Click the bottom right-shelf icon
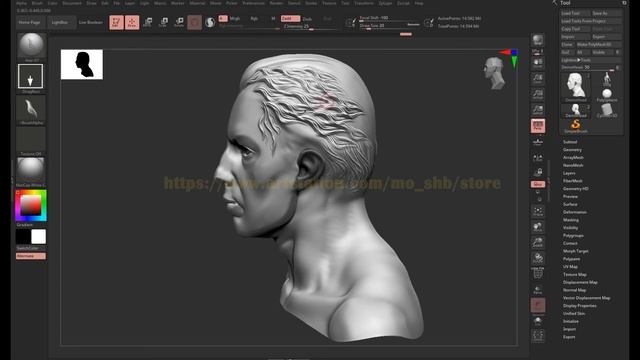Image resolution: width=640 pixels, height=360 pixels. tap(538, 336)
